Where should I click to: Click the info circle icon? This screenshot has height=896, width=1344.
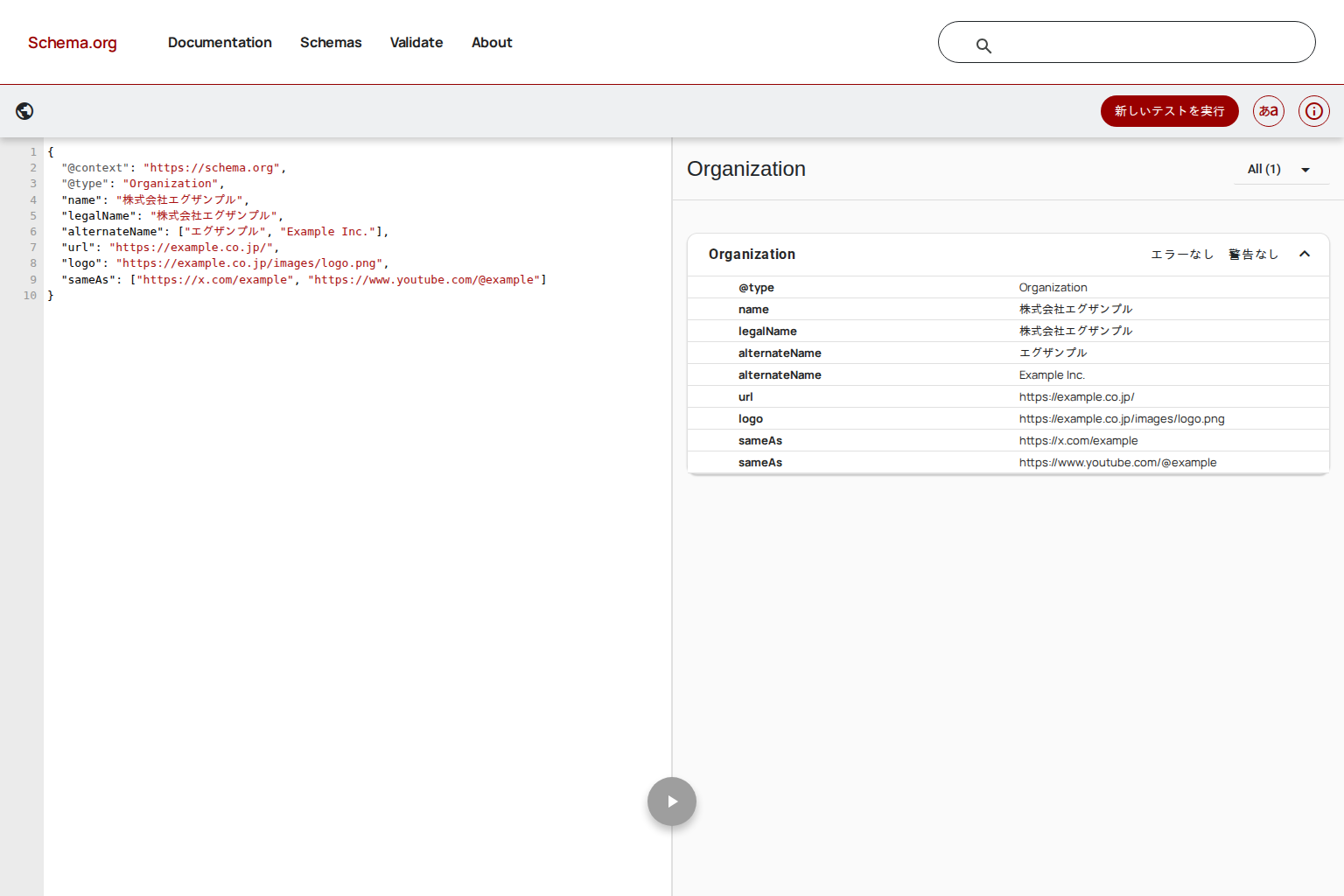pos(1313,111)
